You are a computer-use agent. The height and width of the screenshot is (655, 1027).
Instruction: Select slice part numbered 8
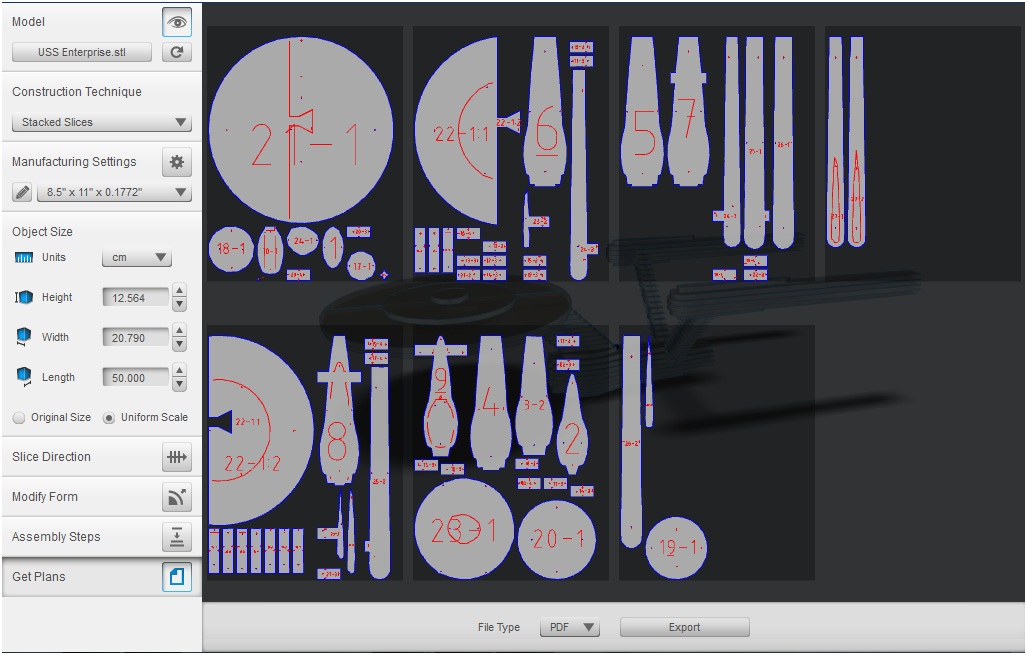339,411
